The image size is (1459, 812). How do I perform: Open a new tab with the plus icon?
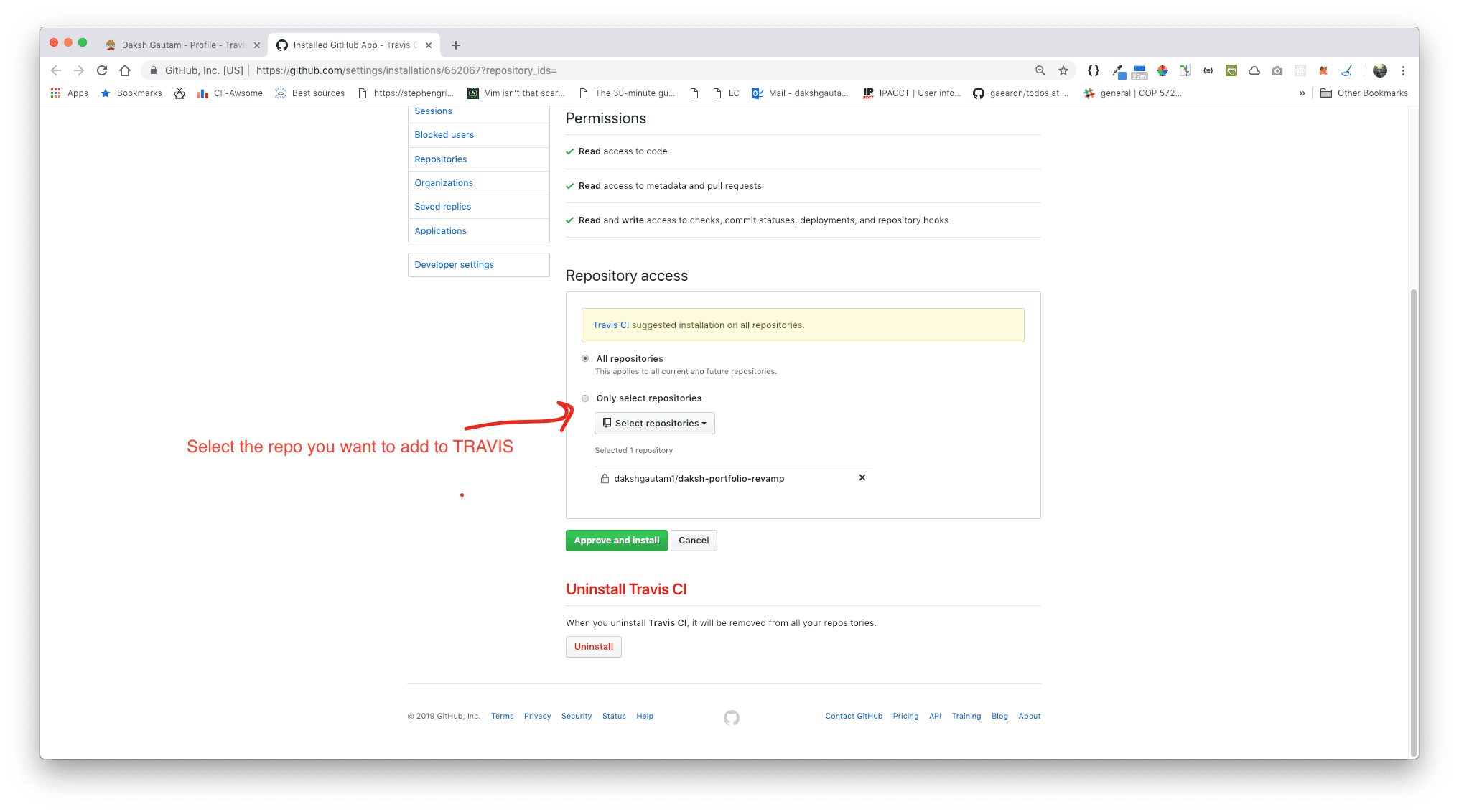pos(456,45)
